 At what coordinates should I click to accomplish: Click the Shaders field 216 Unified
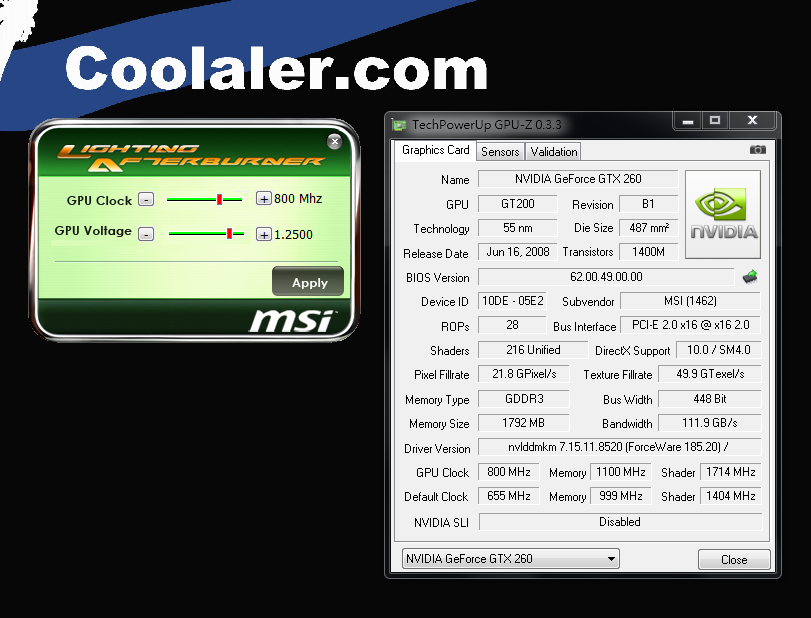pos(533,350)
